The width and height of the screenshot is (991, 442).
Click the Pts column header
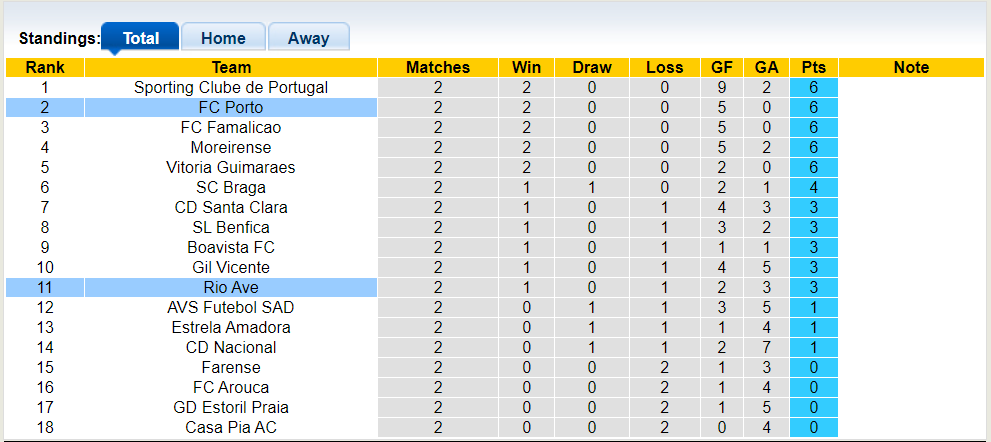[x=813, y=68]
